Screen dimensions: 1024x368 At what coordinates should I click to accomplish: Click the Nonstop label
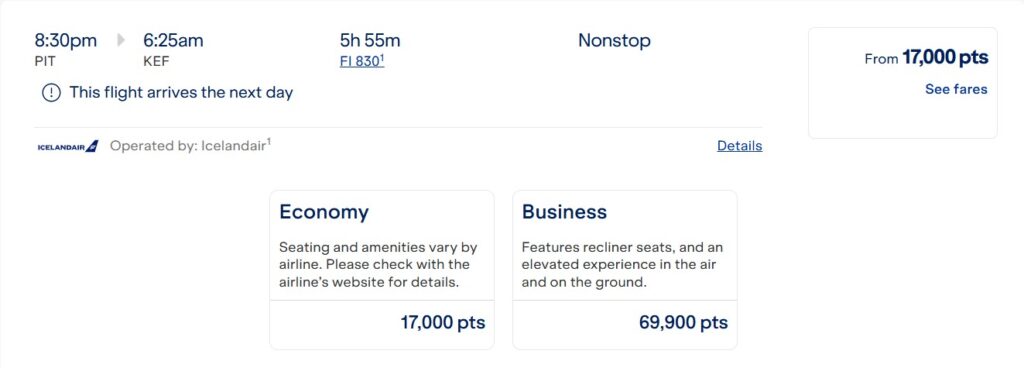click(614, 40)
